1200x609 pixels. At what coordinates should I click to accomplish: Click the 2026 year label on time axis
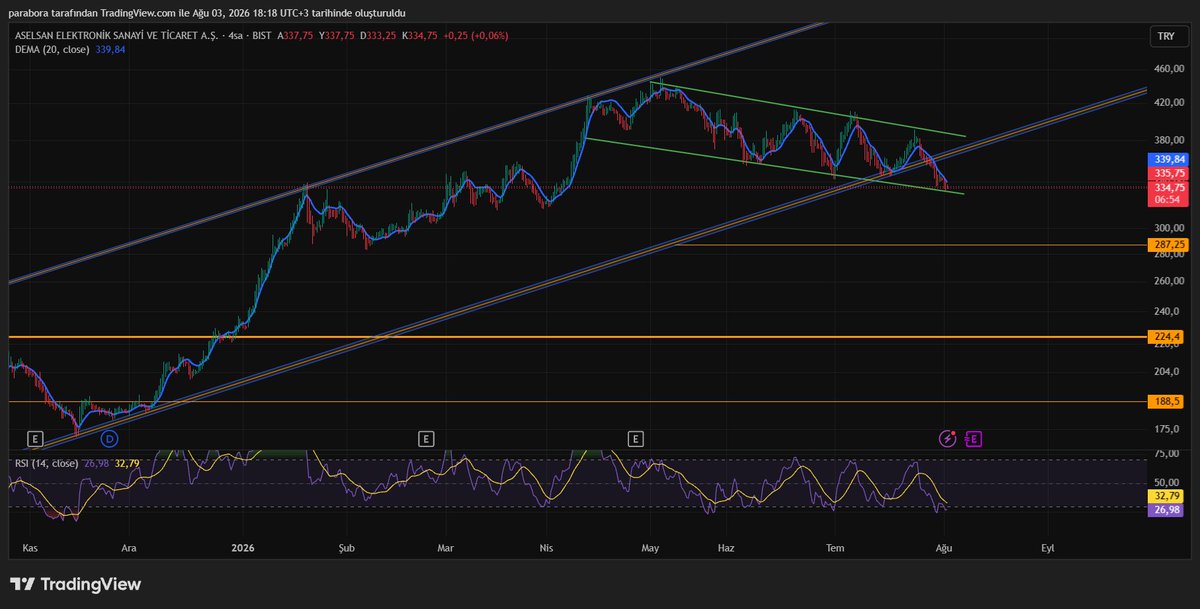point(243,548)
